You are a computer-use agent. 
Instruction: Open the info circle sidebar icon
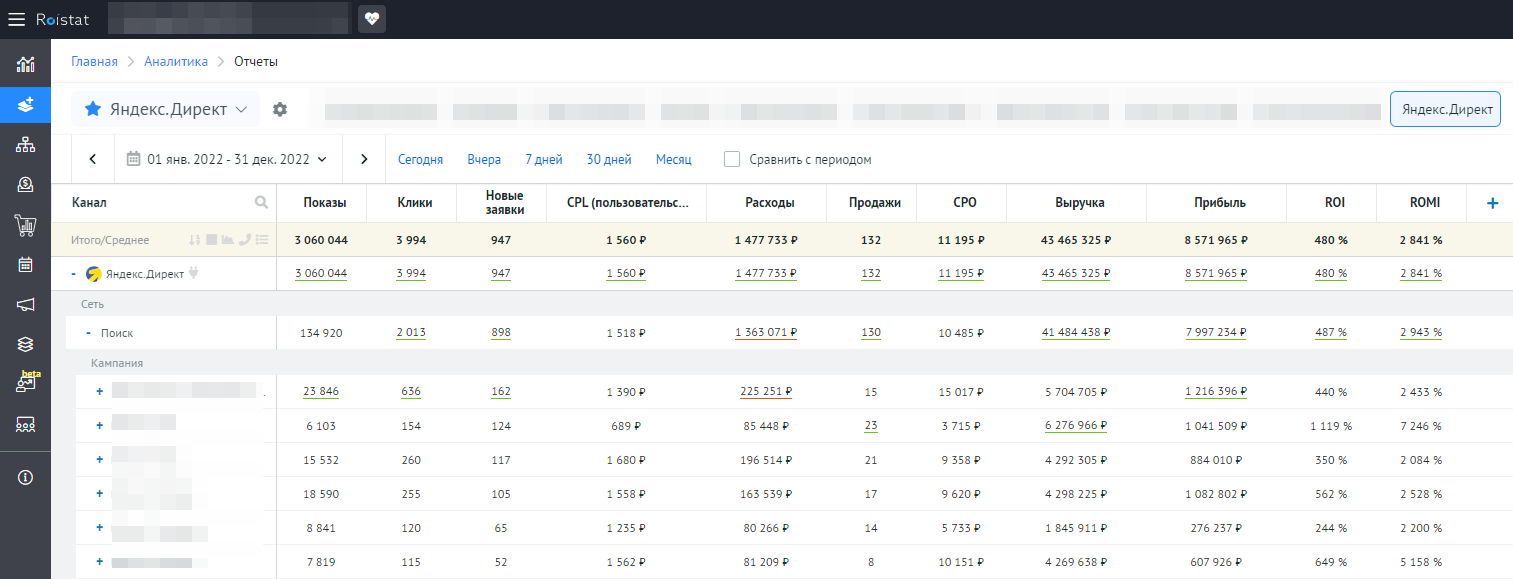pyautogui.click(x=26, y=477)
